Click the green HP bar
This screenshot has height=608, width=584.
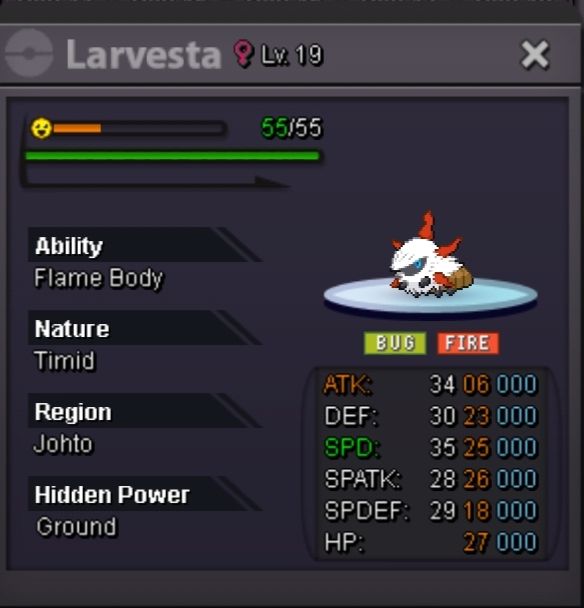coord(172,156)
